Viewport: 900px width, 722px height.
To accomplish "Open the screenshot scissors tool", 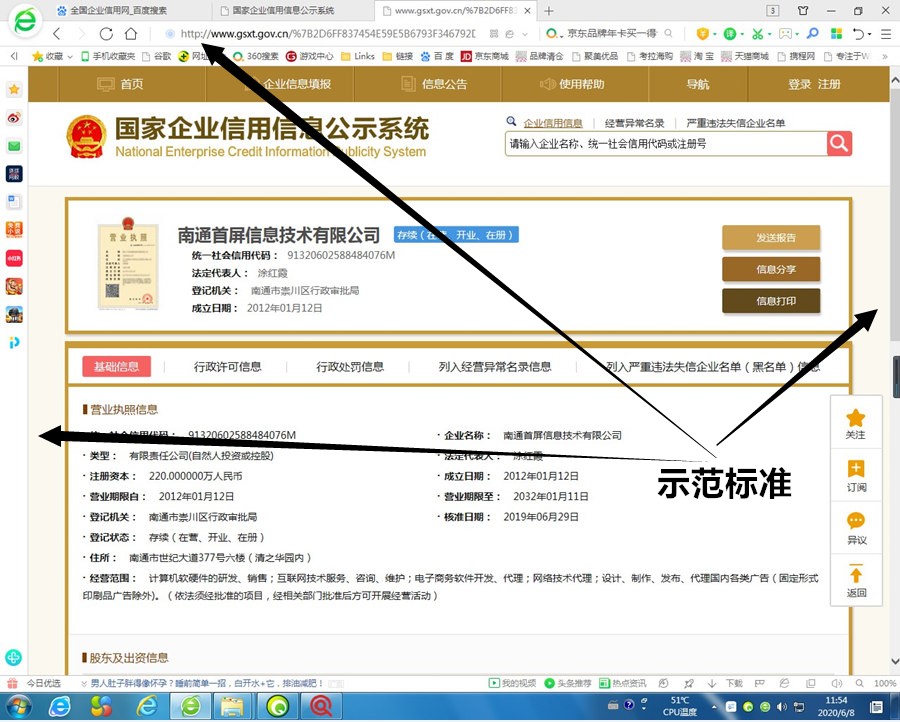I will tap(758, 34).
